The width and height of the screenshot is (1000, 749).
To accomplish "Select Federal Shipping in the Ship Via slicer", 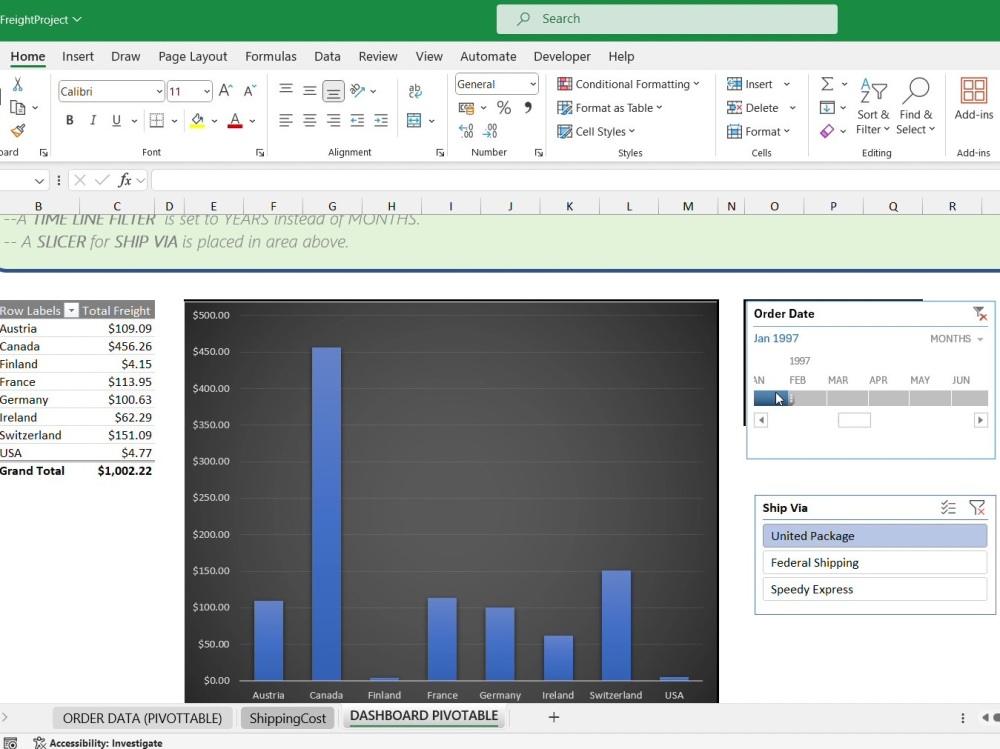I will (x=874, y=562).
